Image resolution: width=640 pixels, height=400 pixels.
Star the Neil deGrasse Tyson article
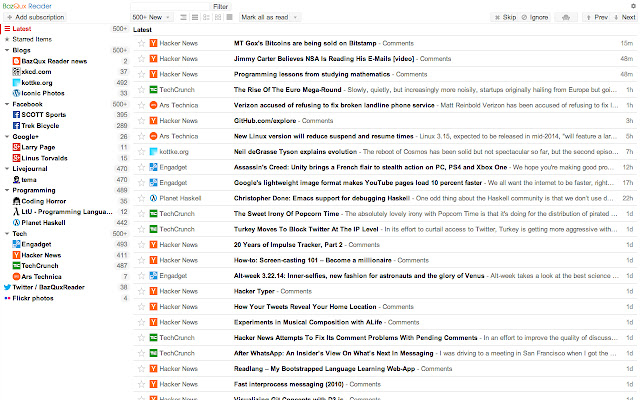pos(141,152)
